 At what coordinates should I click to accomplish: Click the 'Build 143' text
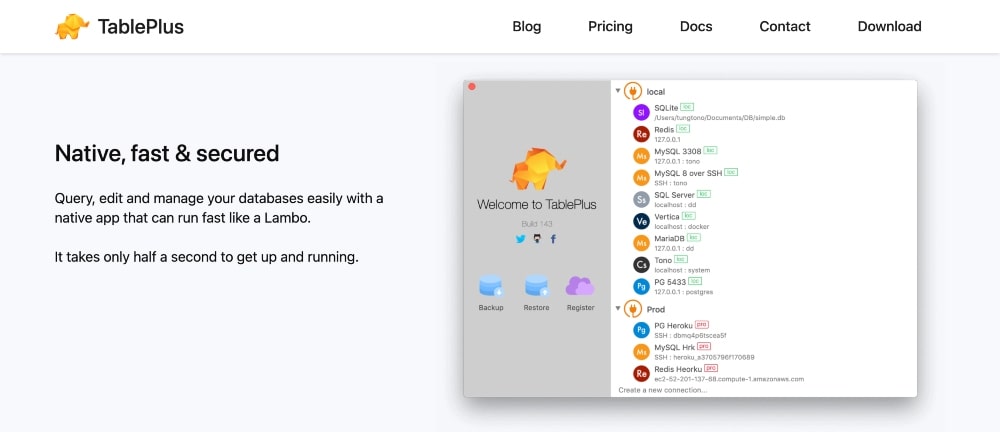pos(536,224)
